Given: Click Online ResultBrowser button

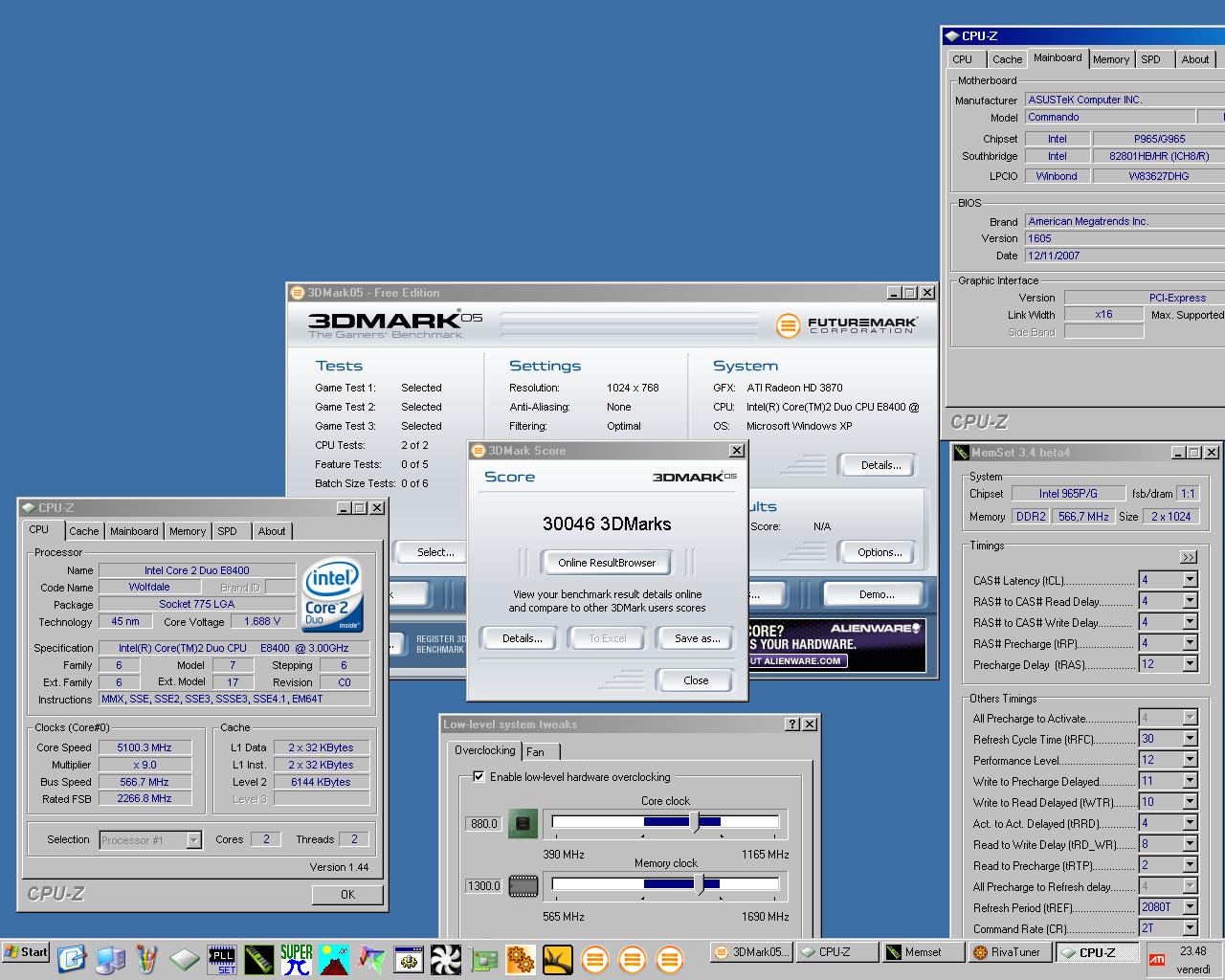Looking at the screenshot, I should (x=607, y=563).
